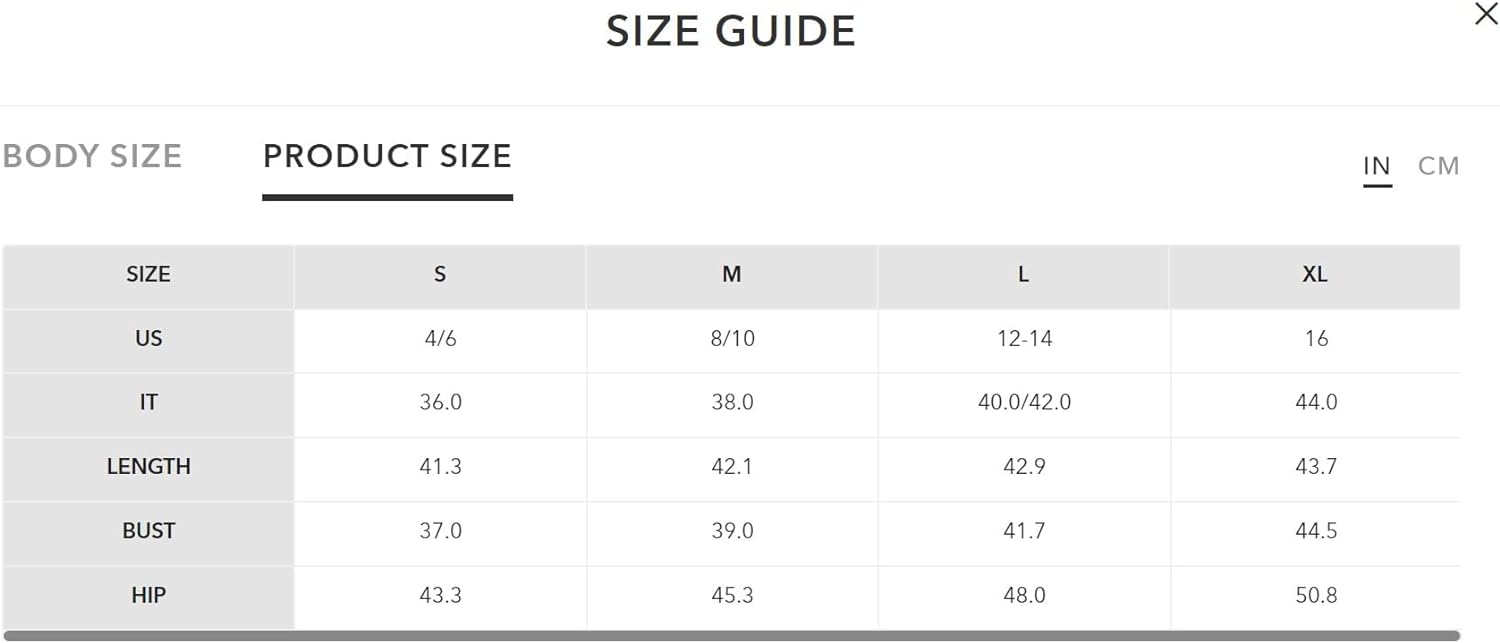Select the L column header
Screen dimensions: 1500x643
[1023, 275]
